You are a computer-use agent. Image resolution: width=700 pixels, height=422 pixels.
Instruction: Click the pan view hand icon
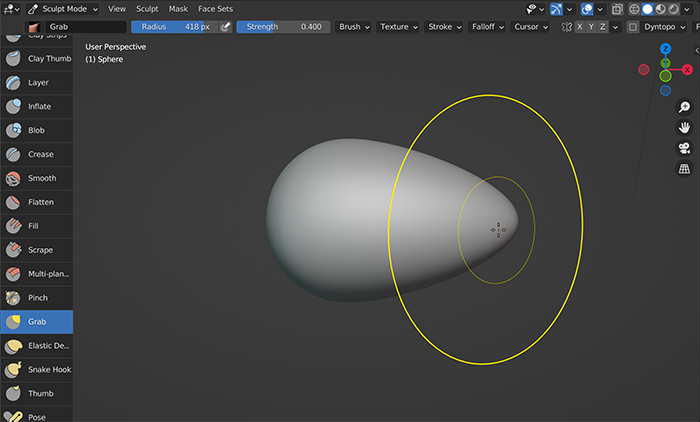[684, 128]
